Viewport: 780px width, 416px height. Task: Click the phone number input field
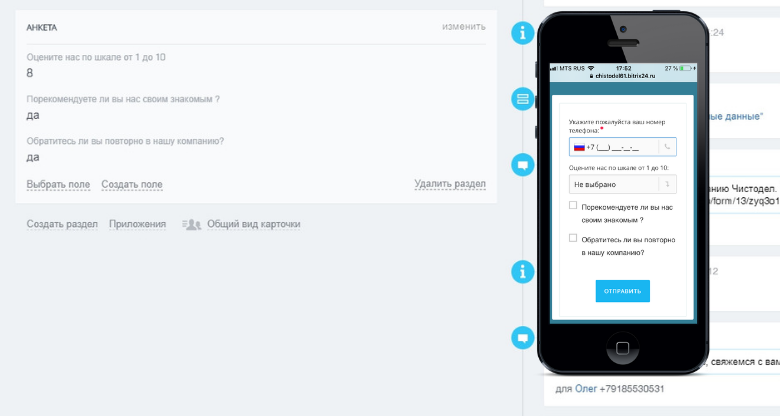point(622,147)
